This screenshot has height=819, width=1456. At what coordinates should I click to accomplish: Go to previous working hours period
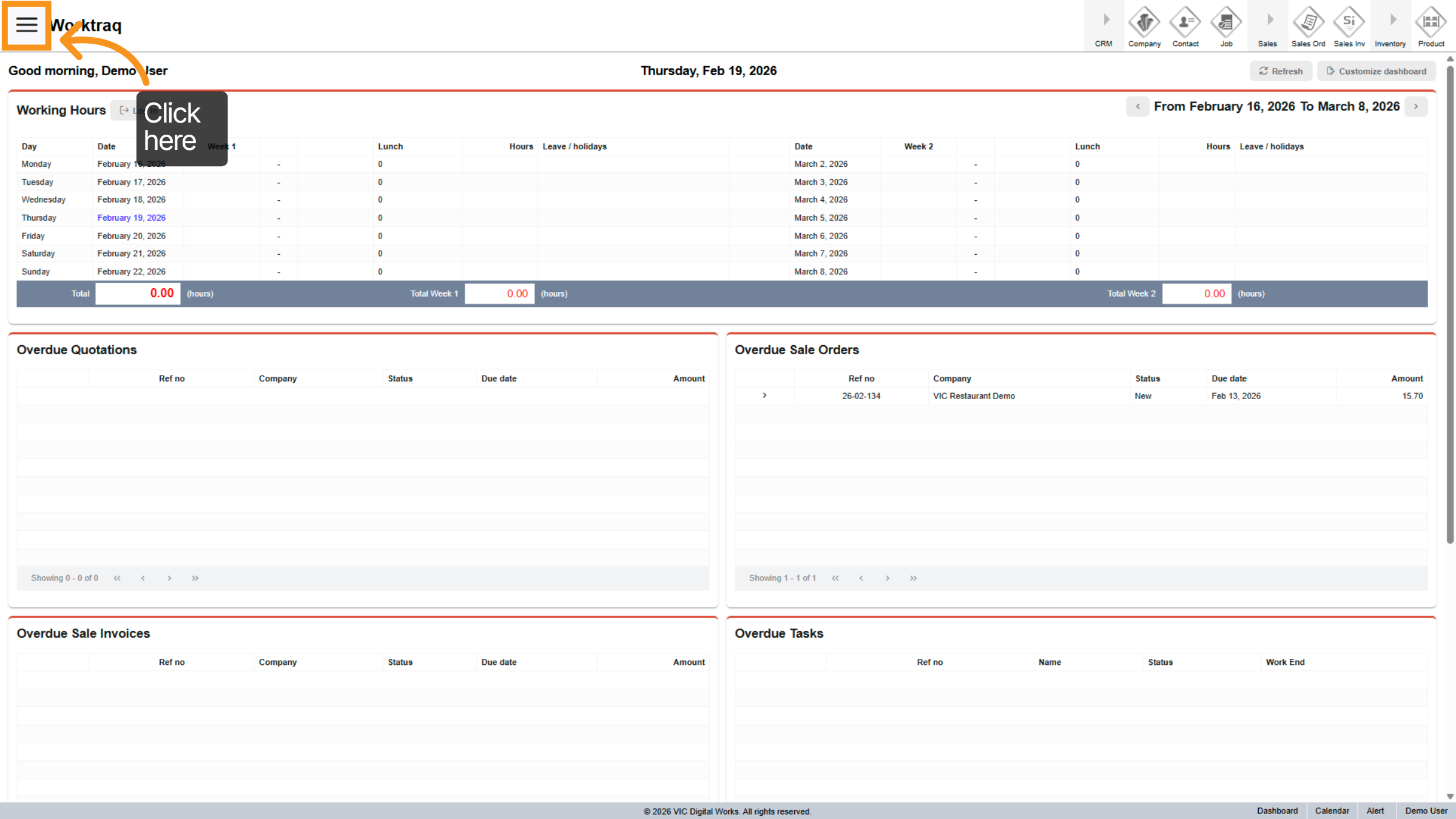[1137, 107]
